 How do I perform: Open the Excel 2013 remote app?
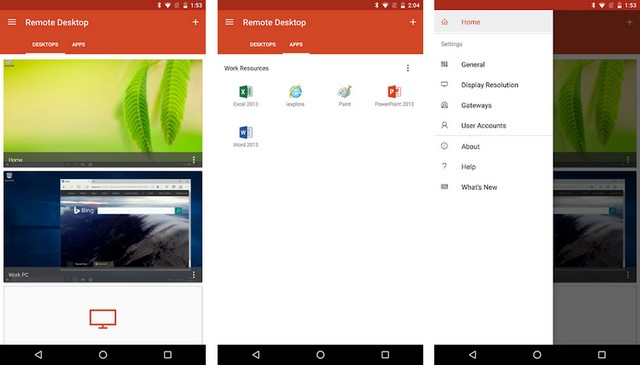coord(246,96)
